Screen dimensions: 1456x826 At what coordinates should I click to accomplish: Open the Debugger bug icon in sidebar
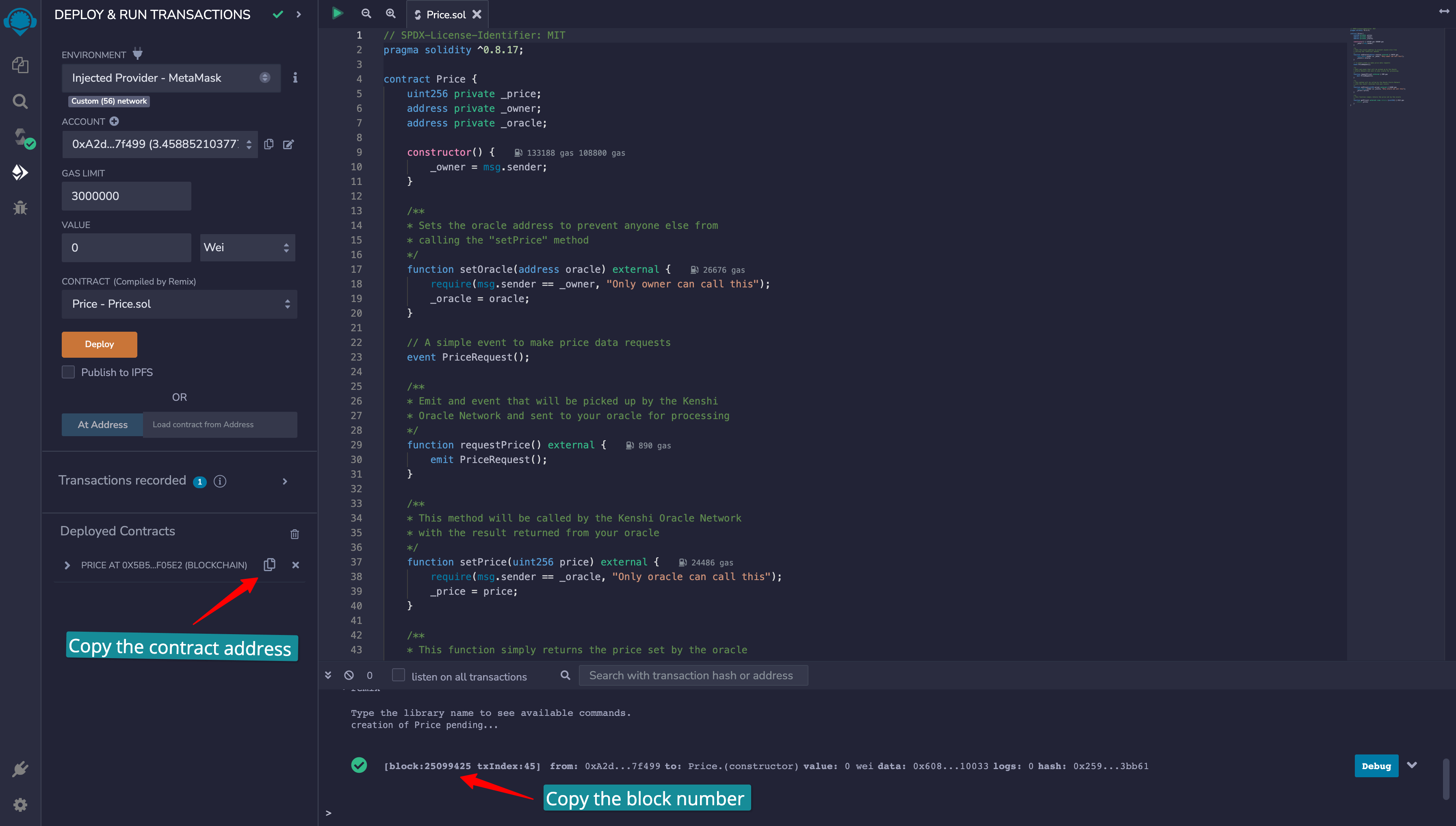(x=20, y=208)
